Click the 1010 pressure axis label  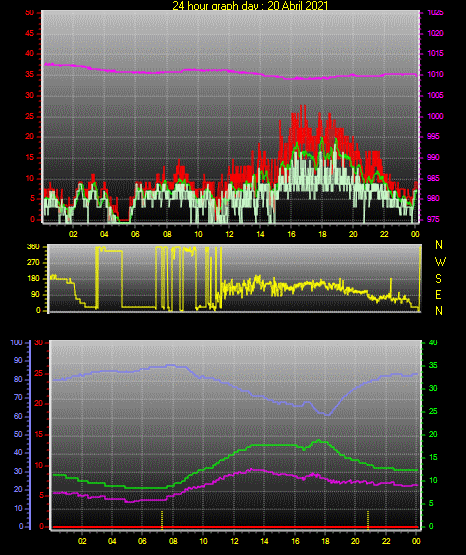[x=435, y=74]
